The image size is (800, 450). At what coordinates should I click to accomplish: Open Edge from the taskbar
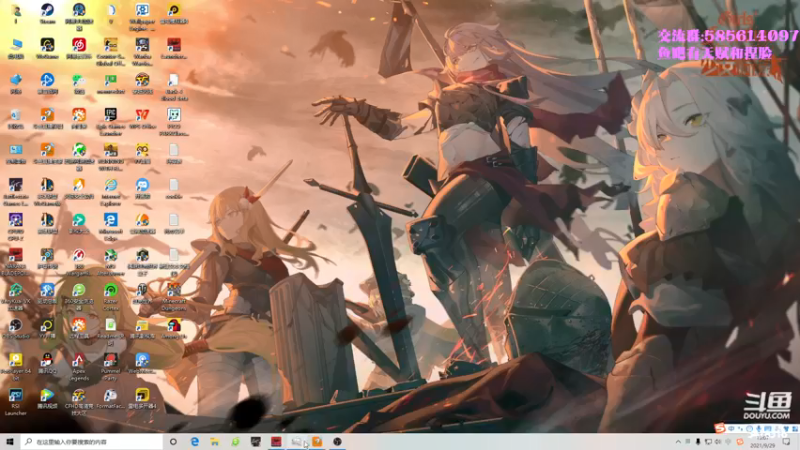coord(194,442)
